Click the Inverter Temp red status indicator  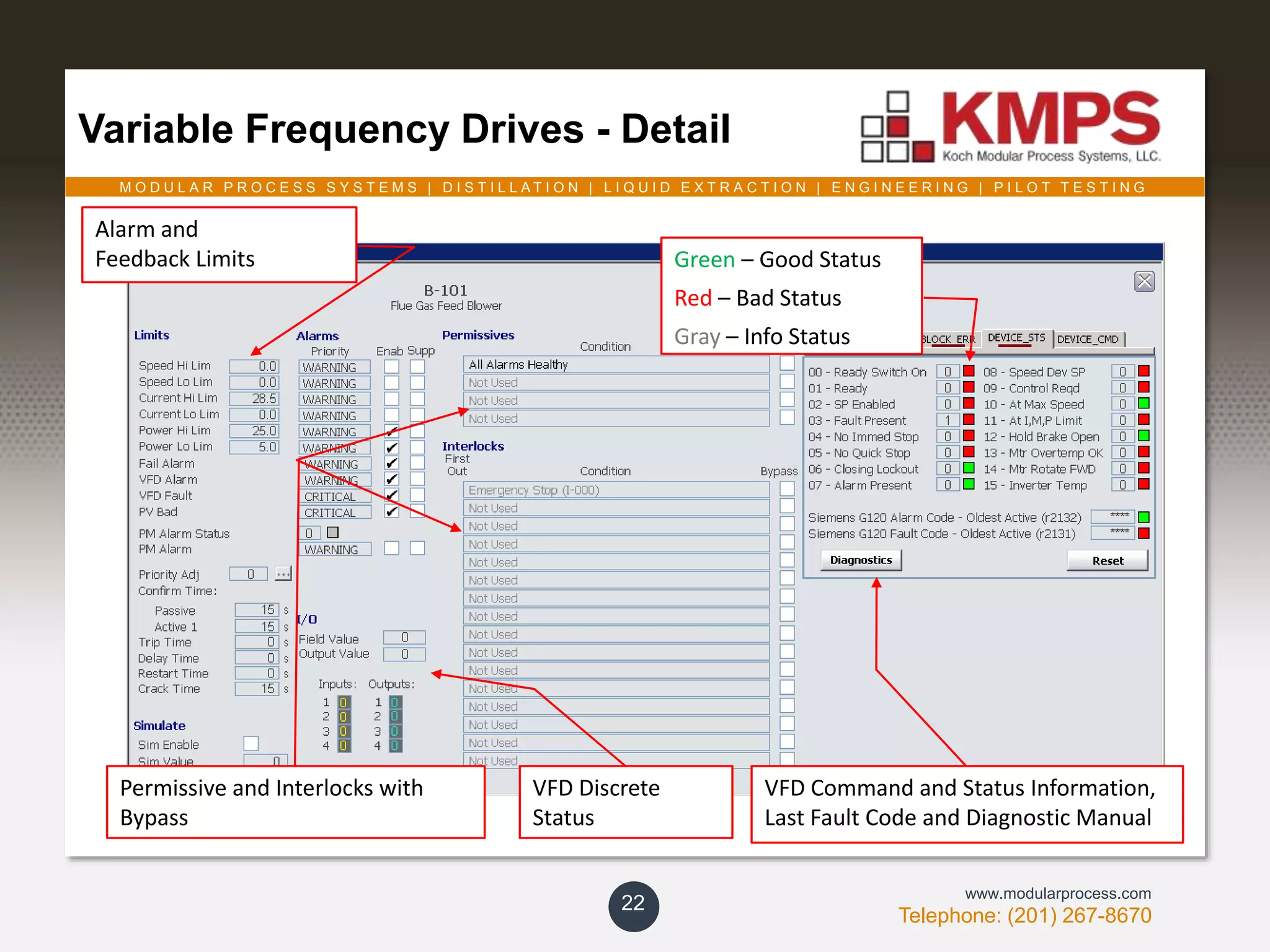tap(1144, 484)
